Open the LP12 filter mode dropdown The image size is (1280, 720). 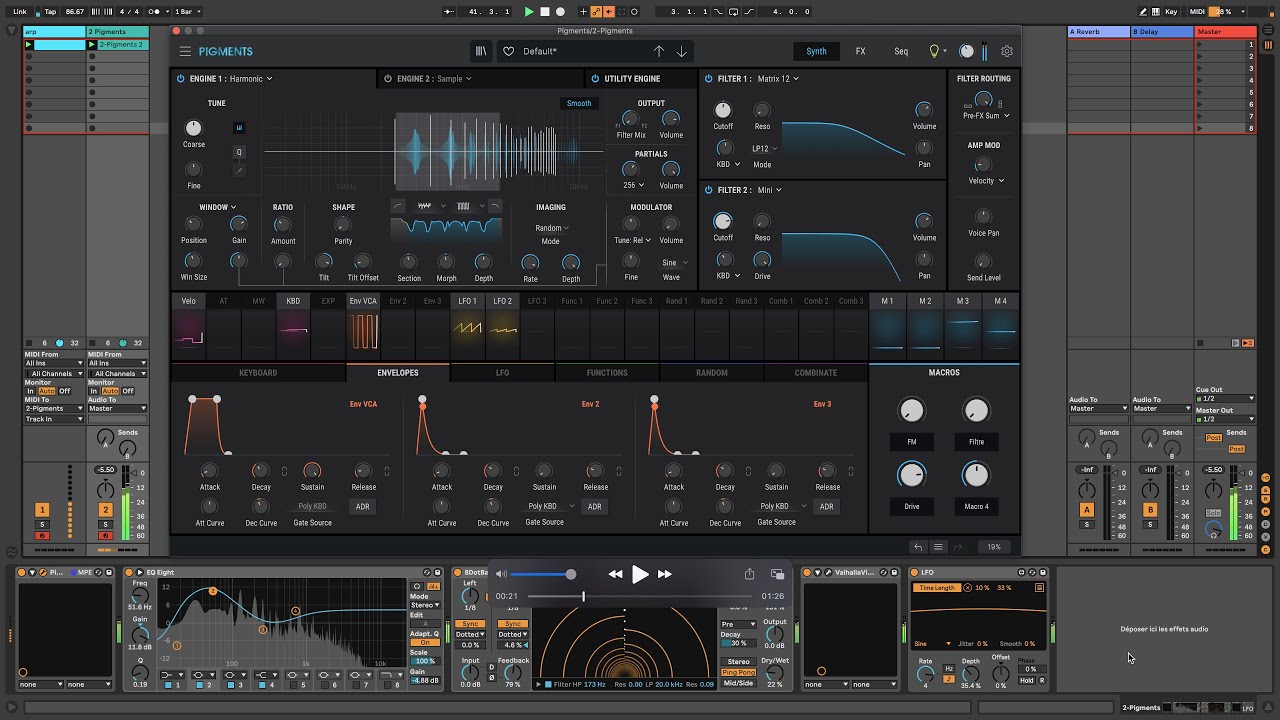[764, 149]
